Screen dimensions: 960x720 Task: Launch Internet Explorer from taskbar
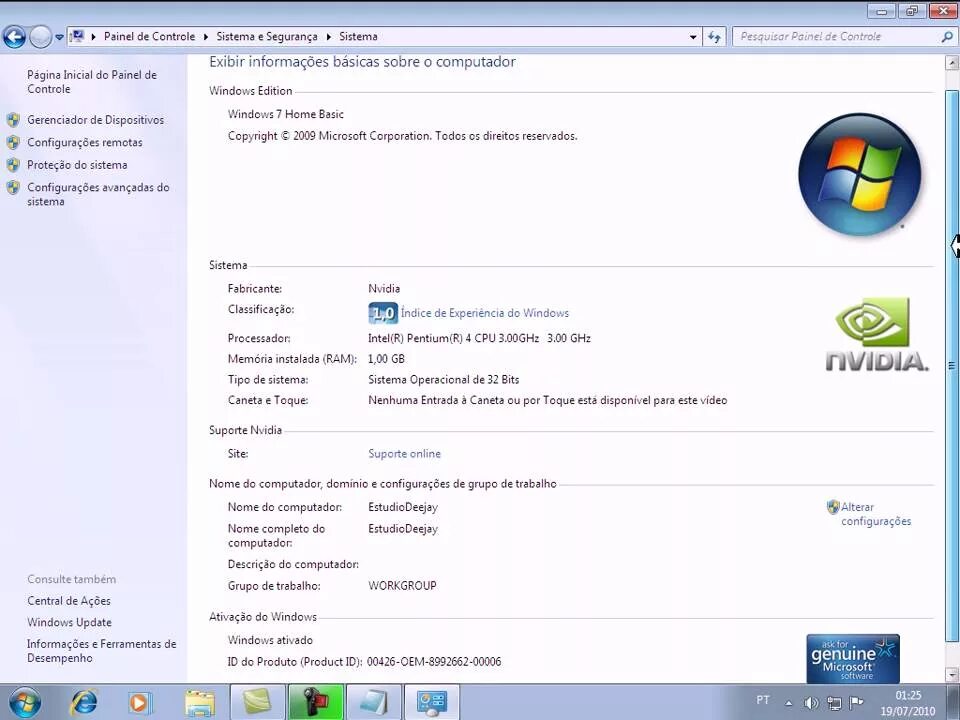83,702
